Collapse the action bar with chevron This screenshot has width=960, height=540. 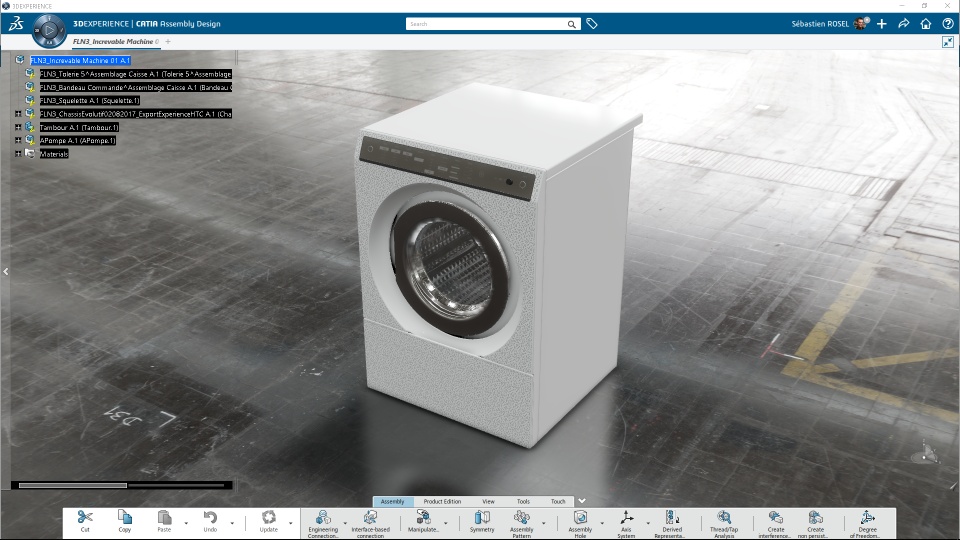coord(582,501)
